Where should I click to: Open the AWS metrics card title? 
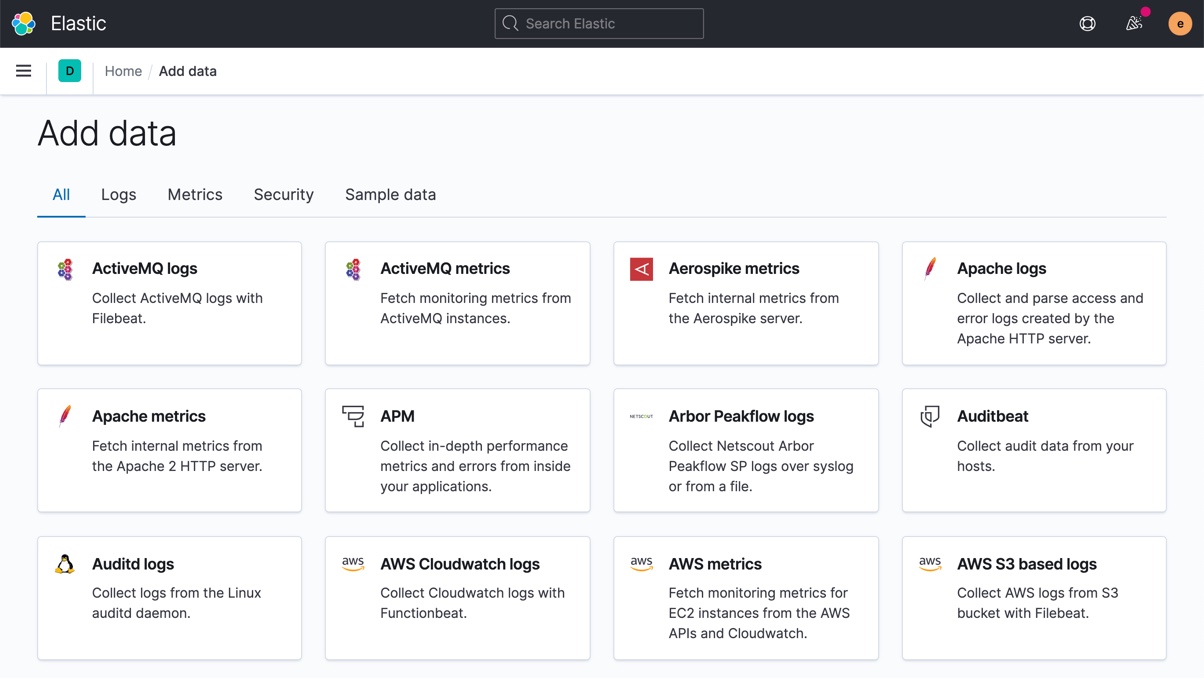[x=715, y=564]
